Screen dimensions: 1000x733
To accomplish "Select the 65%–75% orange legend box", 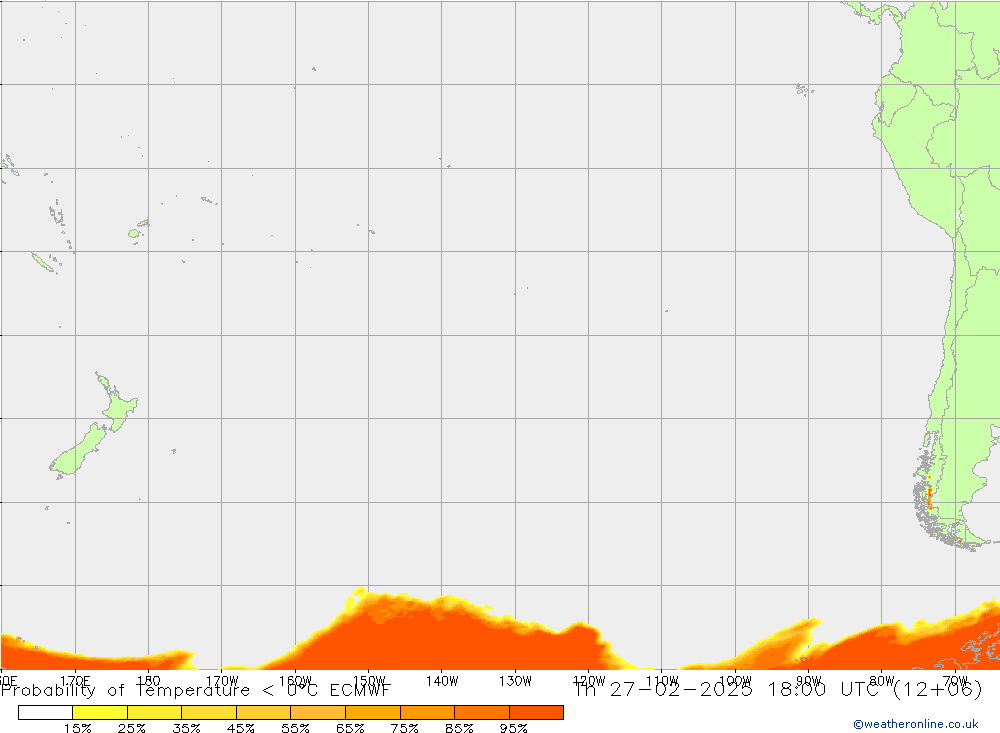I will point(373,712).
